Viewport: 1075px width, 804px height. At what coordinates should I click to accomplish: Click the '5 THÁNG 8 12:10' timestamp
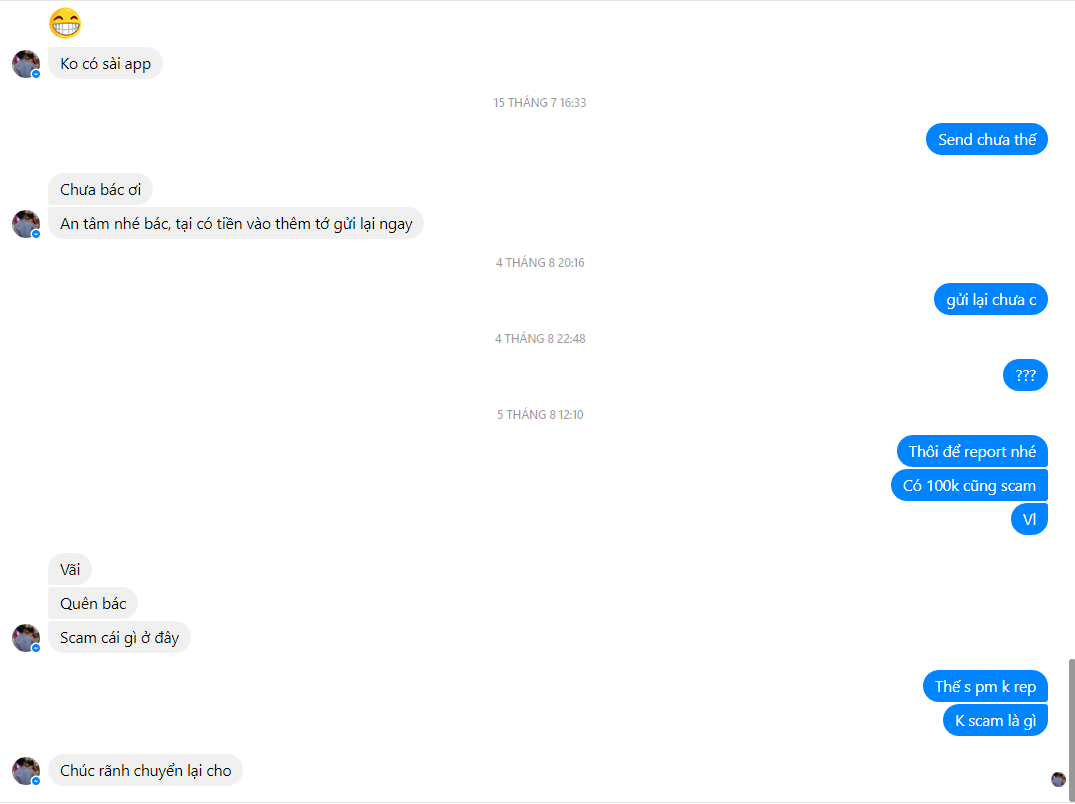pyautogui.click(x=540, y=415)
